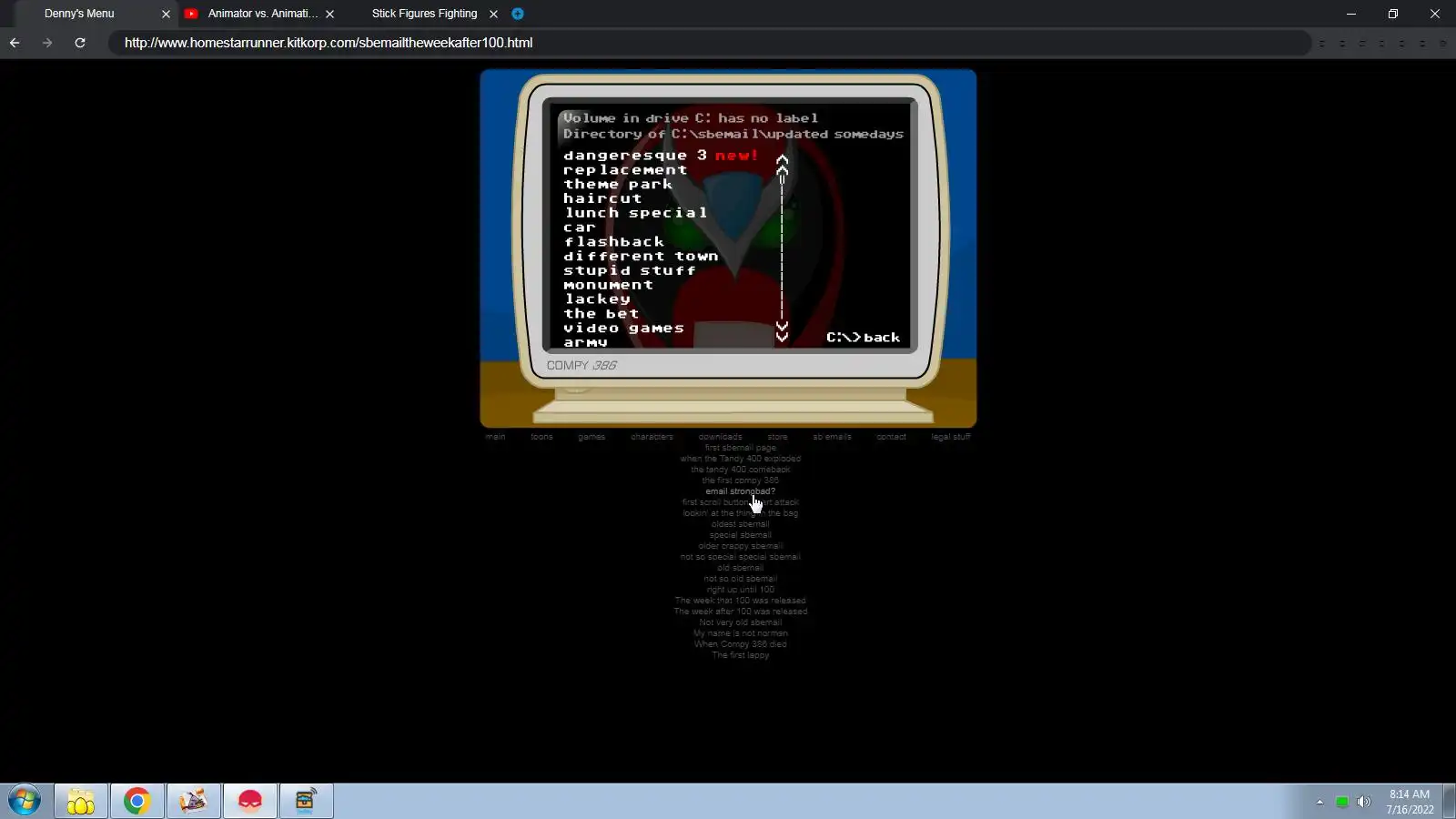
Task: Open 'The first lappy' link
Action: pyautogui.click(x=741, y=655)
